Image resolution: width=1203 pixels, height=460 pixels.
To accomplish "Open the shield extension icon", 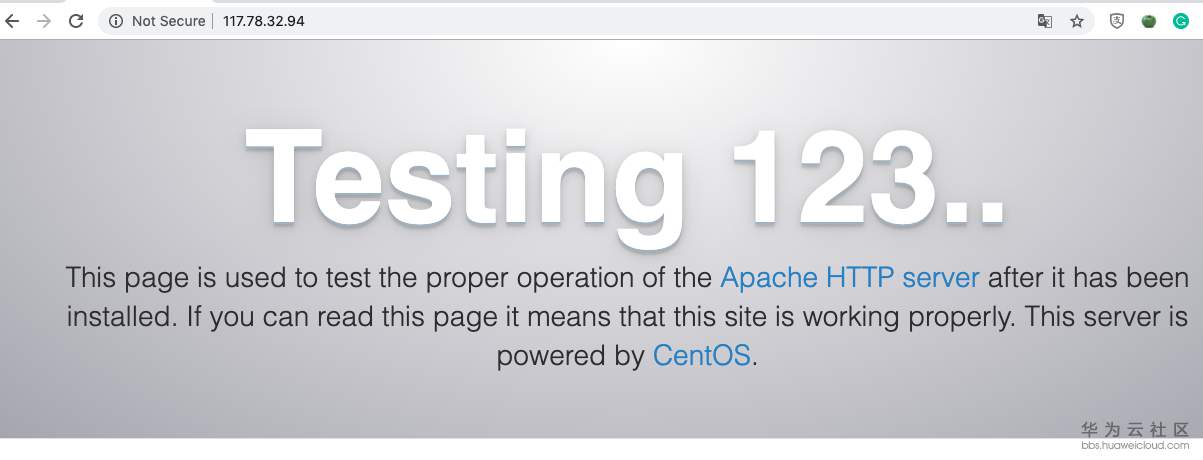I will [1117, 21].
